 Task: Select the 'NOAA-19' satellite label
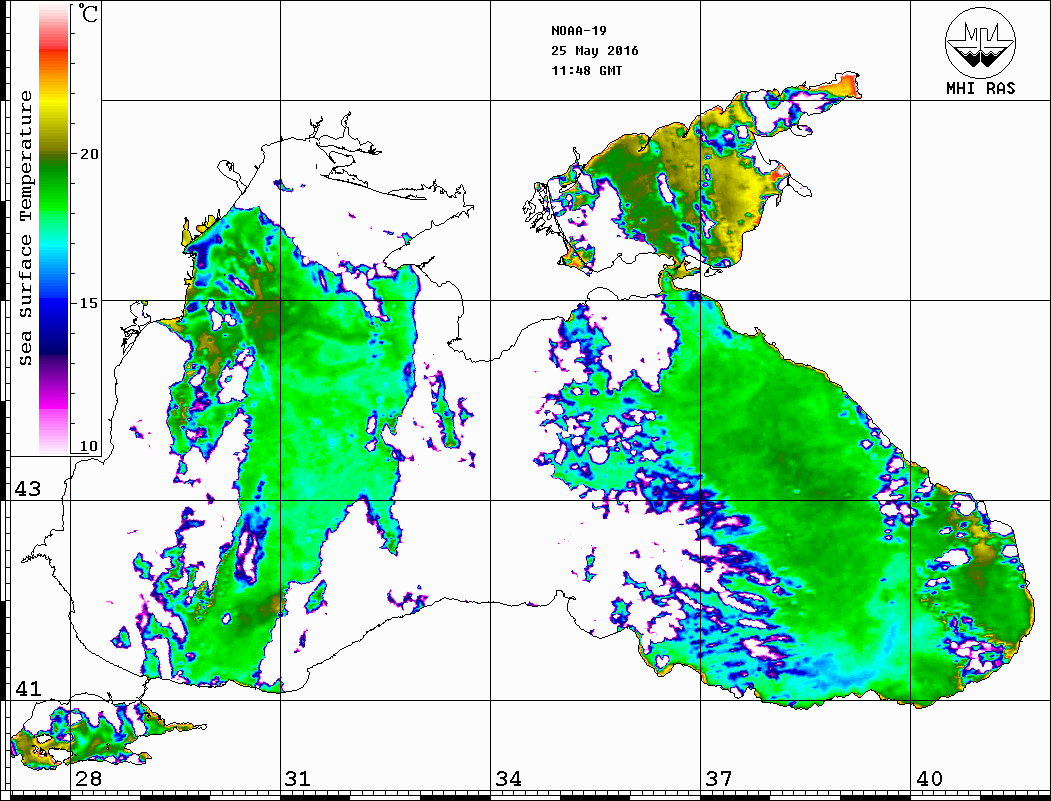coord(578,31)
